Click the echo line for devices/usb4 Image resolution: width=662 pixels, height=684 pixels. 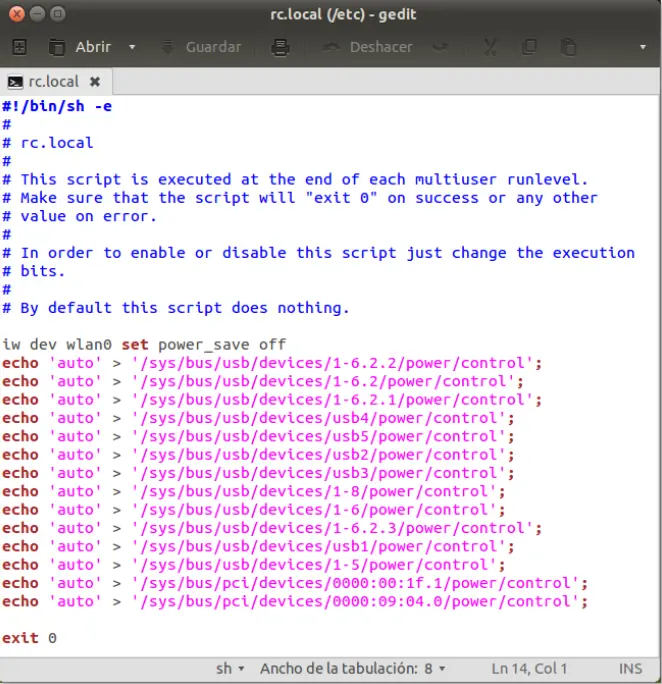[258, 418]
